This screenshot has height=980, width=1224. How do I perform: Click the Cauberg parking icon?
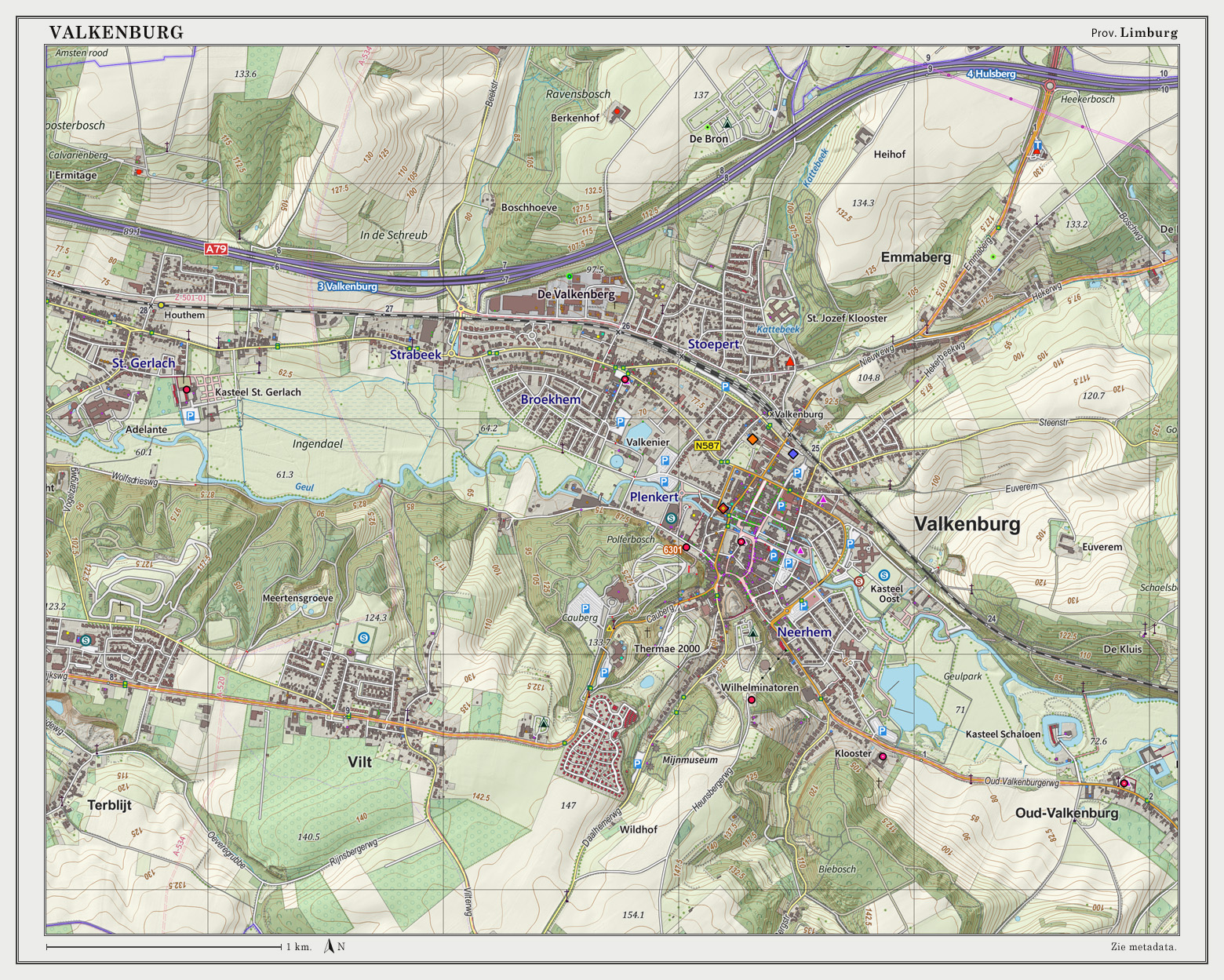585,609
